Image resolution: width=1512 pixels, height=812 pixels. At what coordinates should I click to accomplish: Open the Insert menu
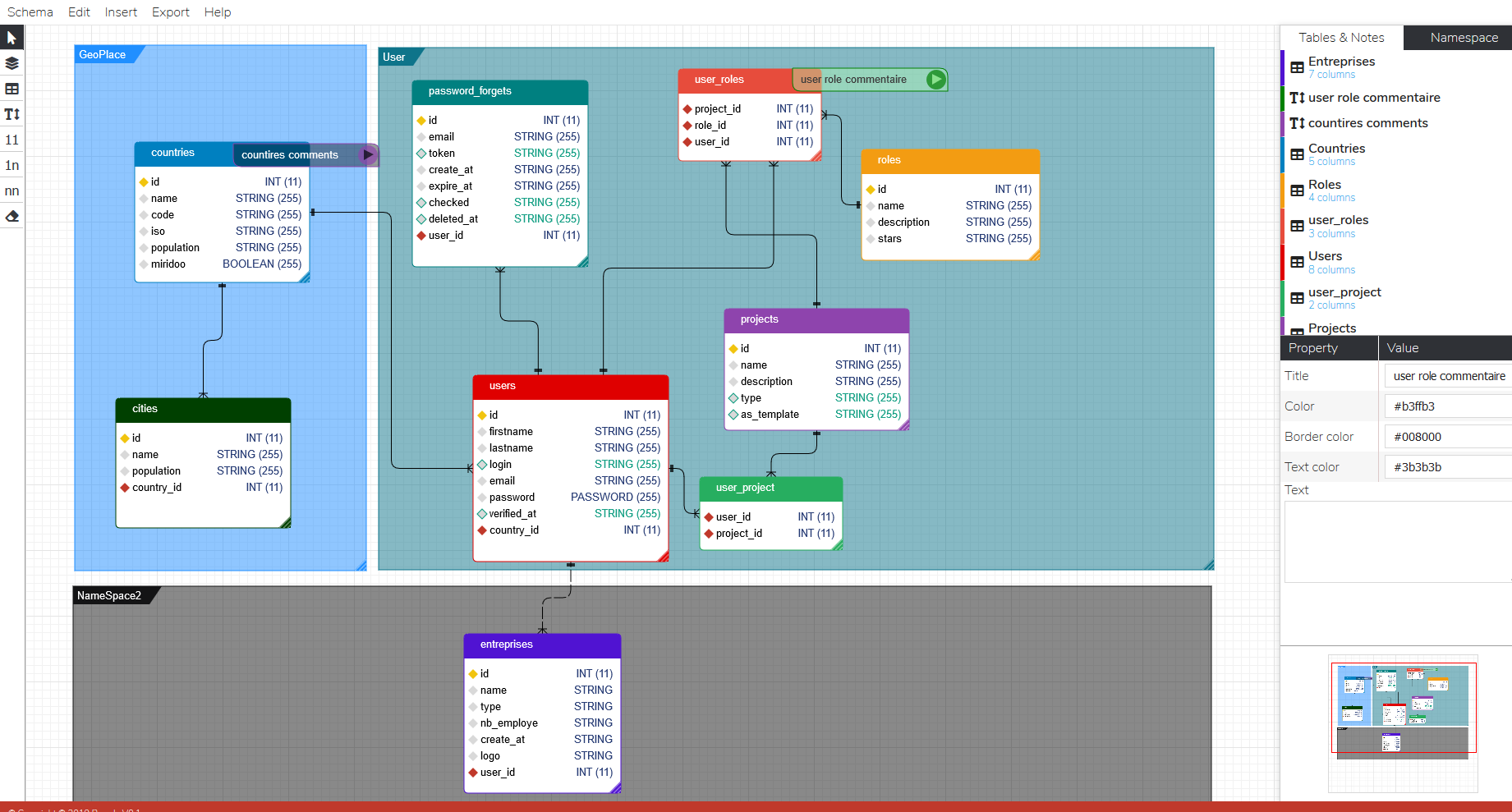tap(121, 12)
